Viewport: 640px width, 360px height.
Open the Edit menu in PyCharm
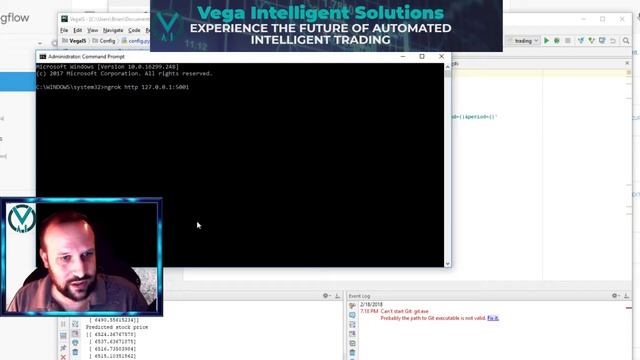(78, 30)
